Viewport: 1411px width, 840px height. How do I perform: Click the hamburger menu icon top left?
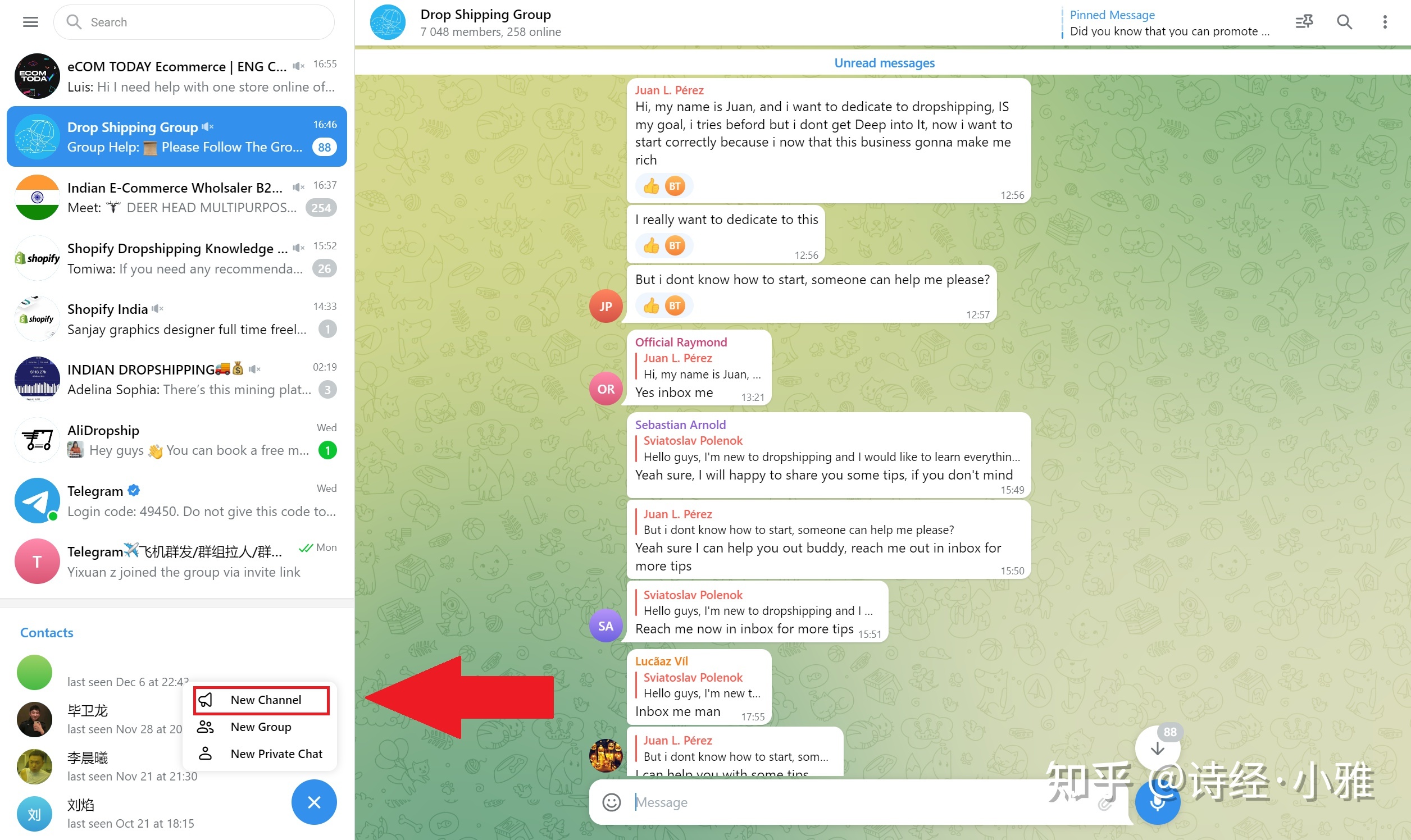[x=30, y=22]
